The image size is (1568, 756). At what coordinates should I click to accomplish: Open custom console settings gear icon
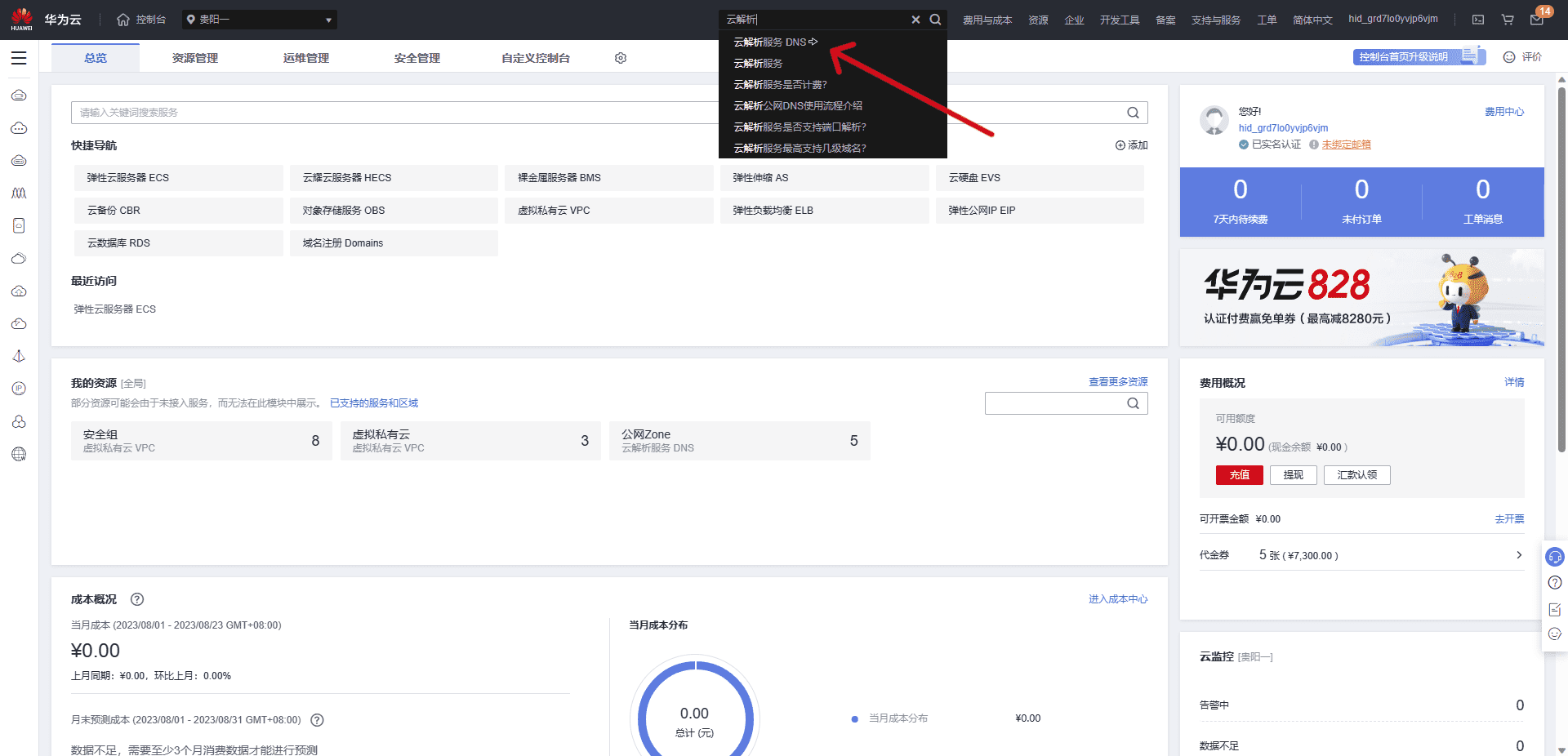(621, 58)
